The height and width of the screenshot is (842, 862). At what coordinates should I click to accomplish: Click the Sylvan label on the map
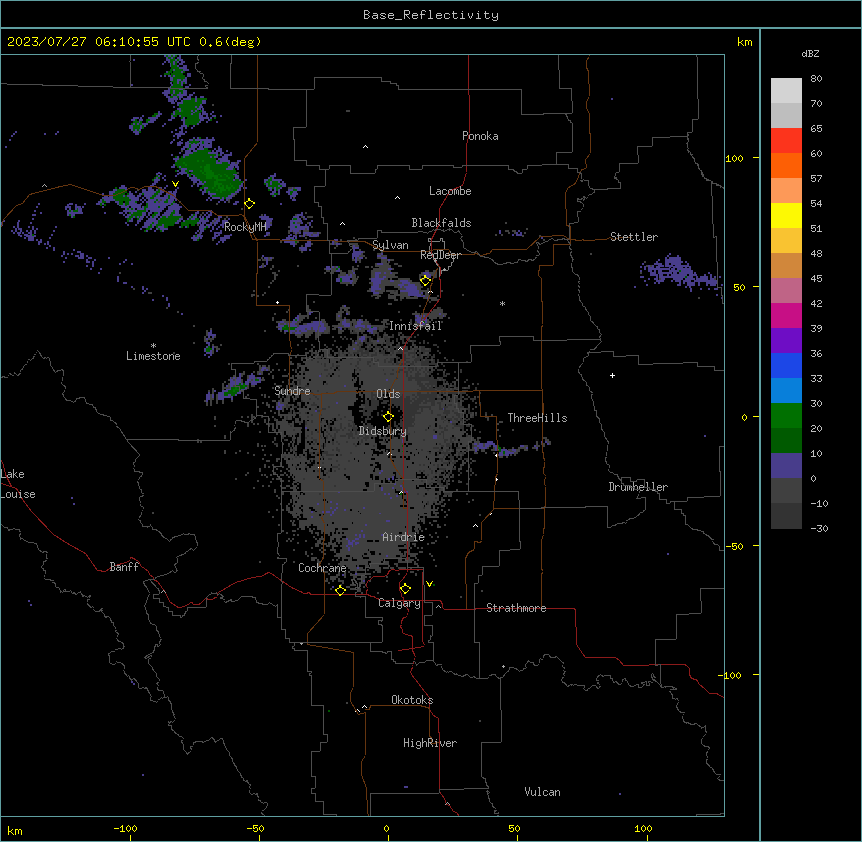pyautogui.click(x=390, y=246)
